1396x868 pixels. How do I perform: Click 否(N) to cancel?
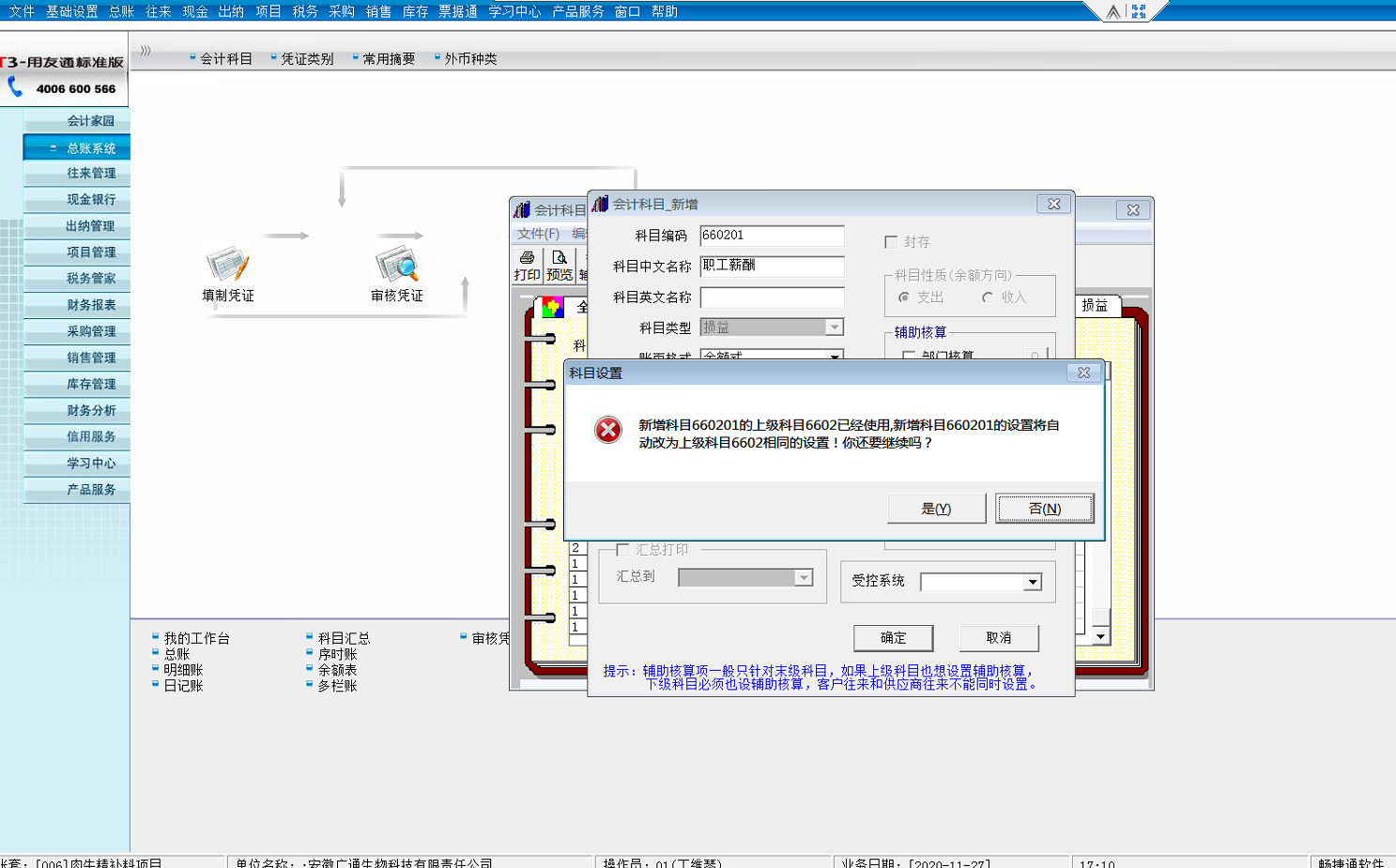click(1045, 509)
